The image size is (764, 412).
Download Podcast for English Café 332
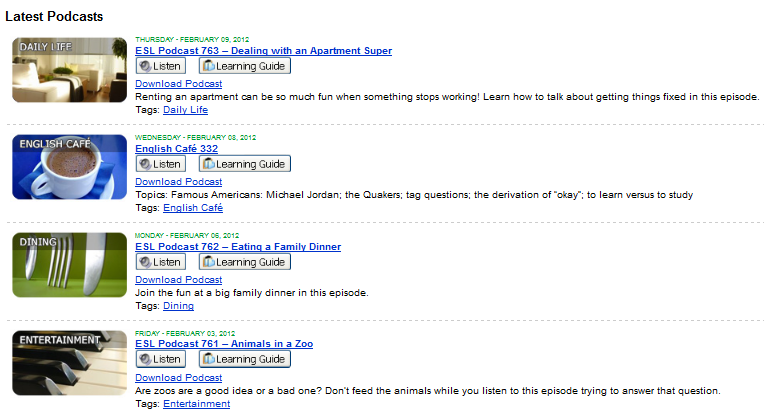(179, 182)
